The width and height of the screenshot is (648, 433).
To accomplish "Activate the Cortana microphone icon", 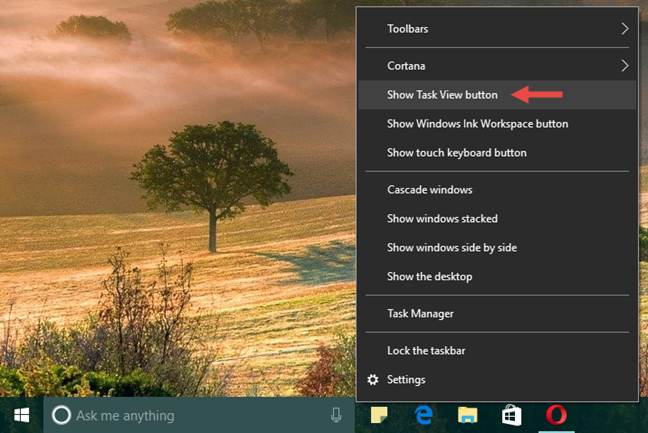I will tap(336, 415).
